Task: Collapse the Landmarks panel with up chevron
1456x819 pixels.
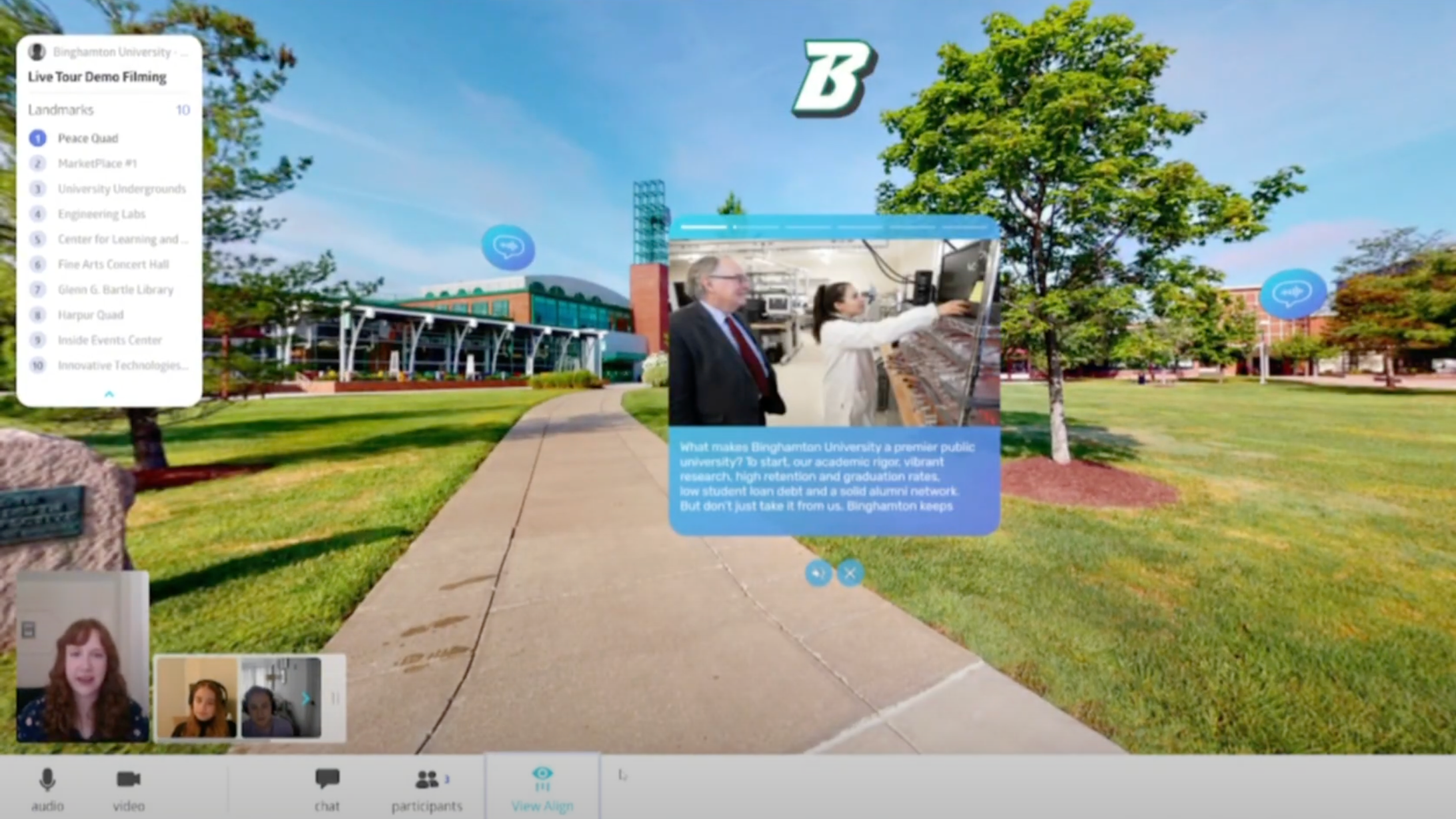Action: click(x=109, y=394)
